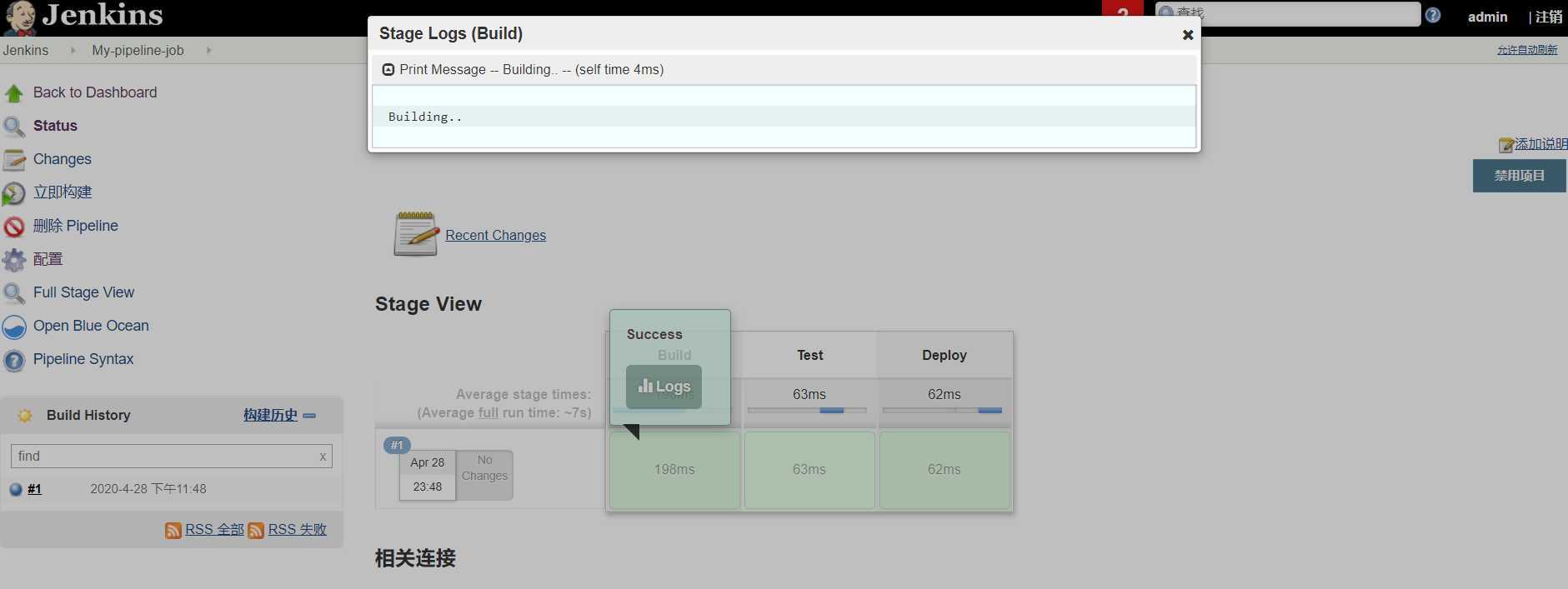Open Full Stage View link
The width and height of the screenshot is (1568, 589).
(83, 292)
